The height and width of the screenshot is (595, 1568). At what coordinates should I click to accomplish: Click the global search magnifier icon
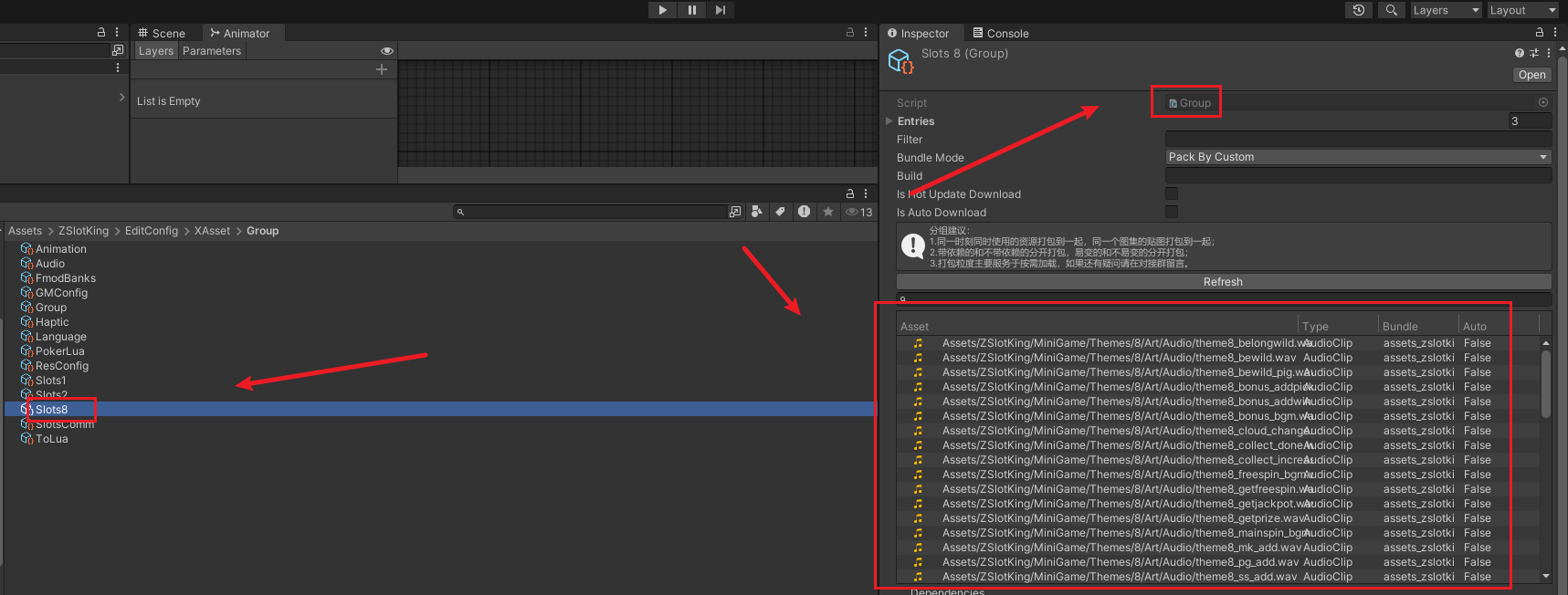tap(1391, 10)
